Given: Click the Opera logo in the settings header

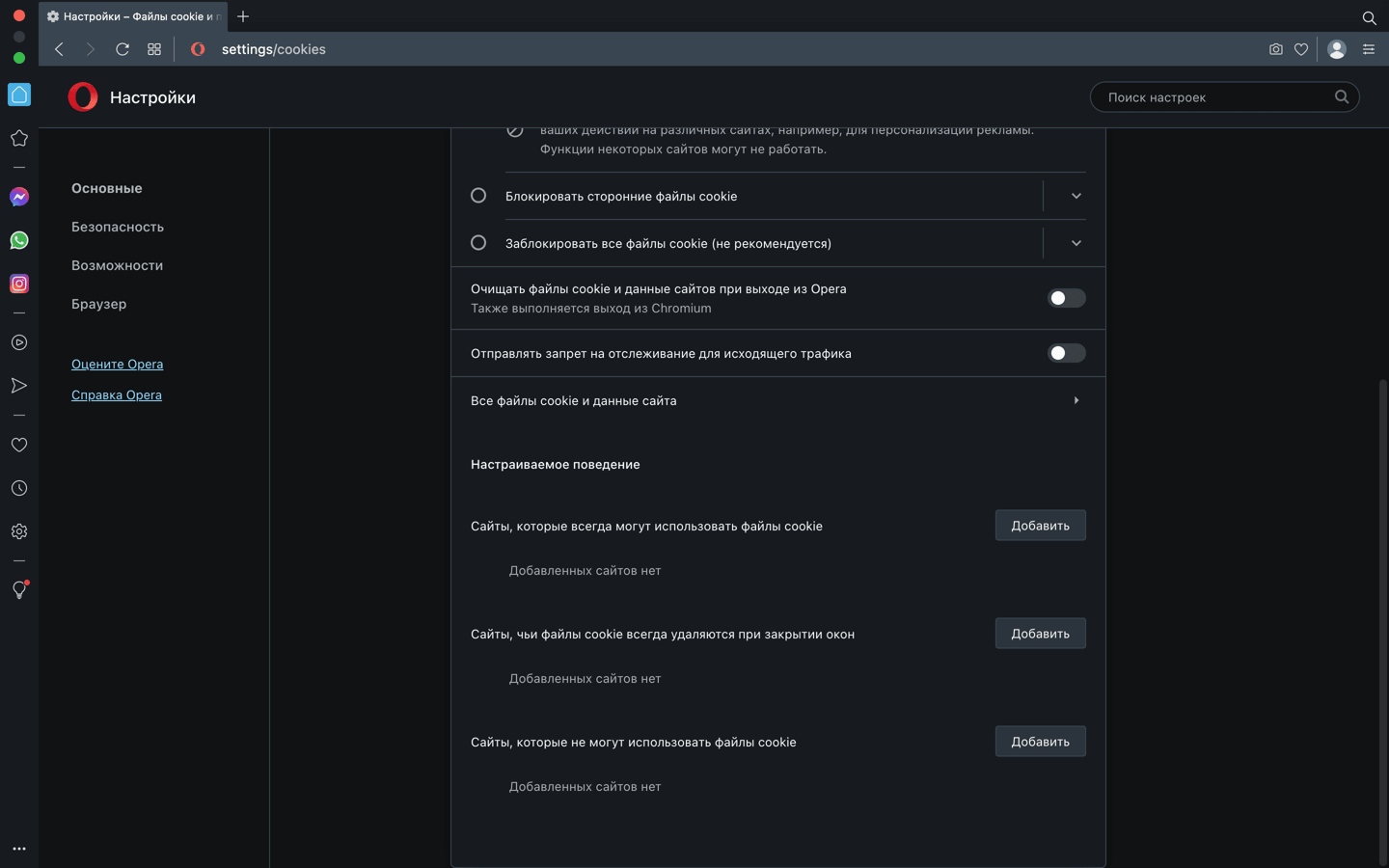Looking at the screenshot, I should pyautogui.click(x=83, y=97).
